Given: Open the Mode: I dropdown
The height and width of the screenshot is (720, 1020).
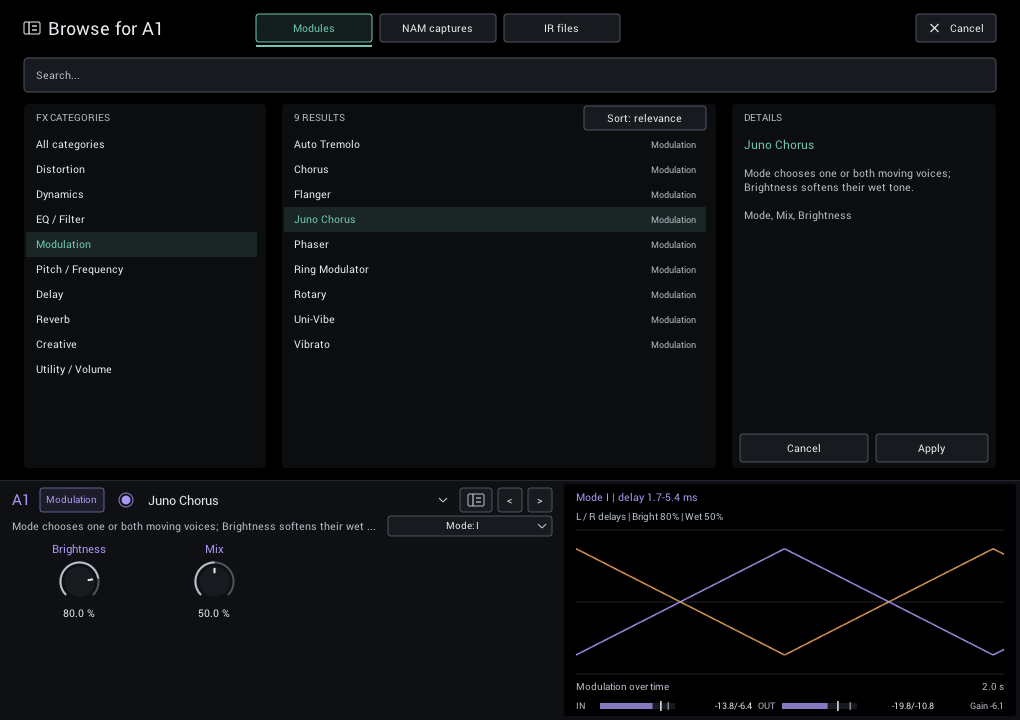Looking at the screenshot, I should [x=470, y=526].
